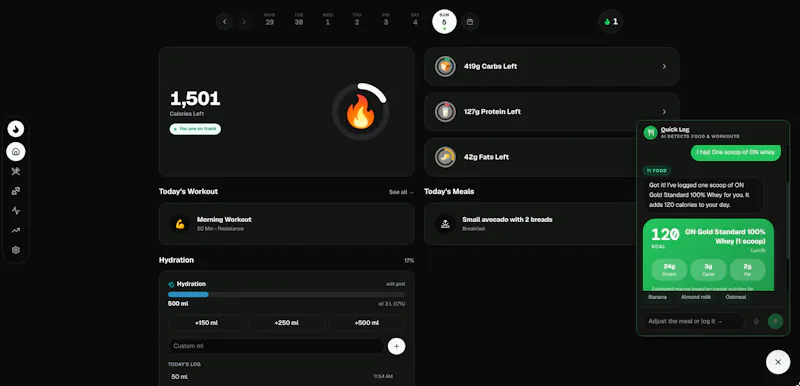Click the calorie ring flame graphic
Image resolution: width=800 pixels, height=386 pixels.
click(x=361, y=112)
